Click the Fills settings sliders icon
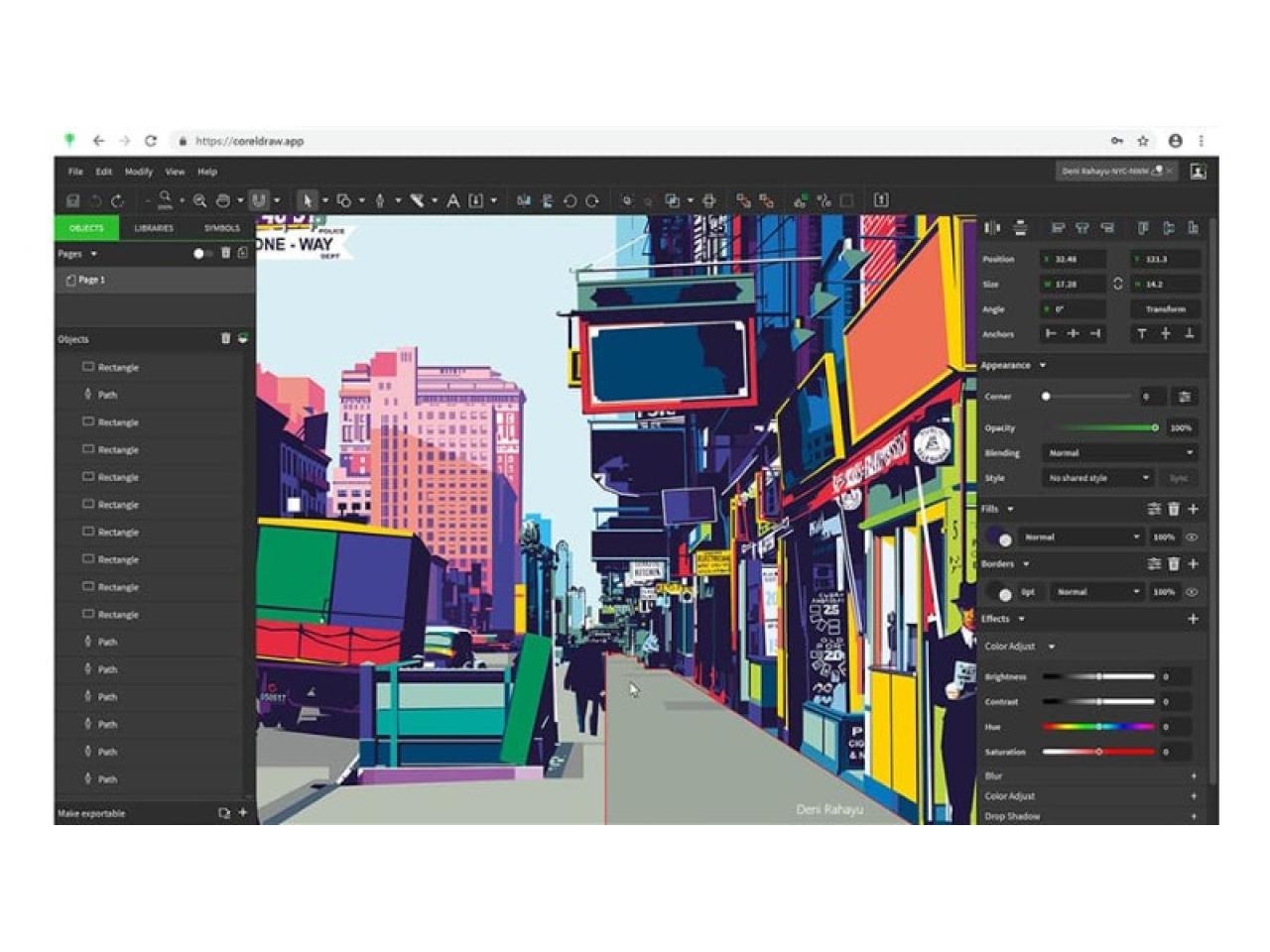This screenshot has width=1270, height=952. click(x=1154, y=509)
